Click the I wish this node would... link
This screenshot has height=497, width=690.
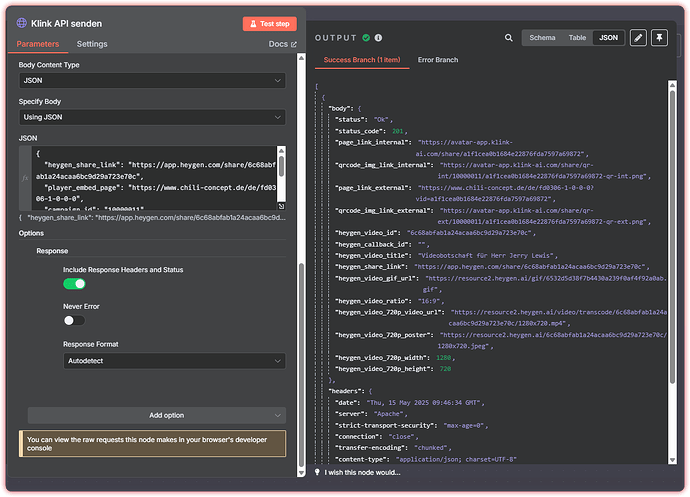(x=362, y=472)
